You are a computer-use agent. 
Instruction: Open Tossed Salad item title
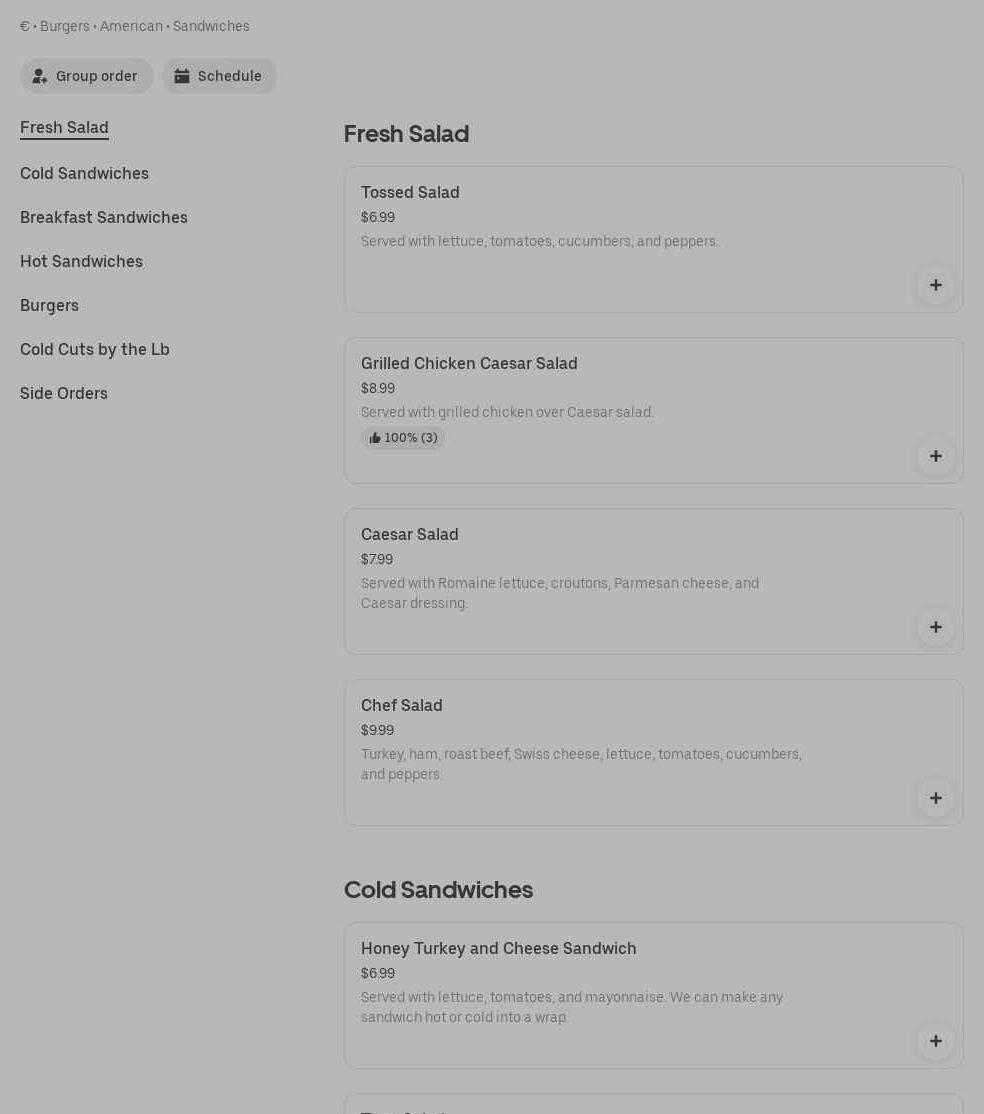pyautogui.click(x=410, y=192)
